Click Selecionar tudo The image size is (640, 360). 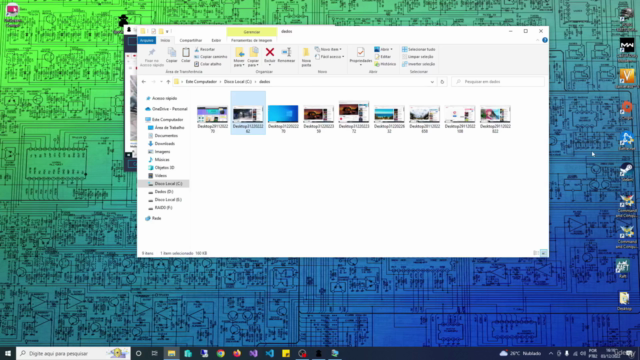419,49
